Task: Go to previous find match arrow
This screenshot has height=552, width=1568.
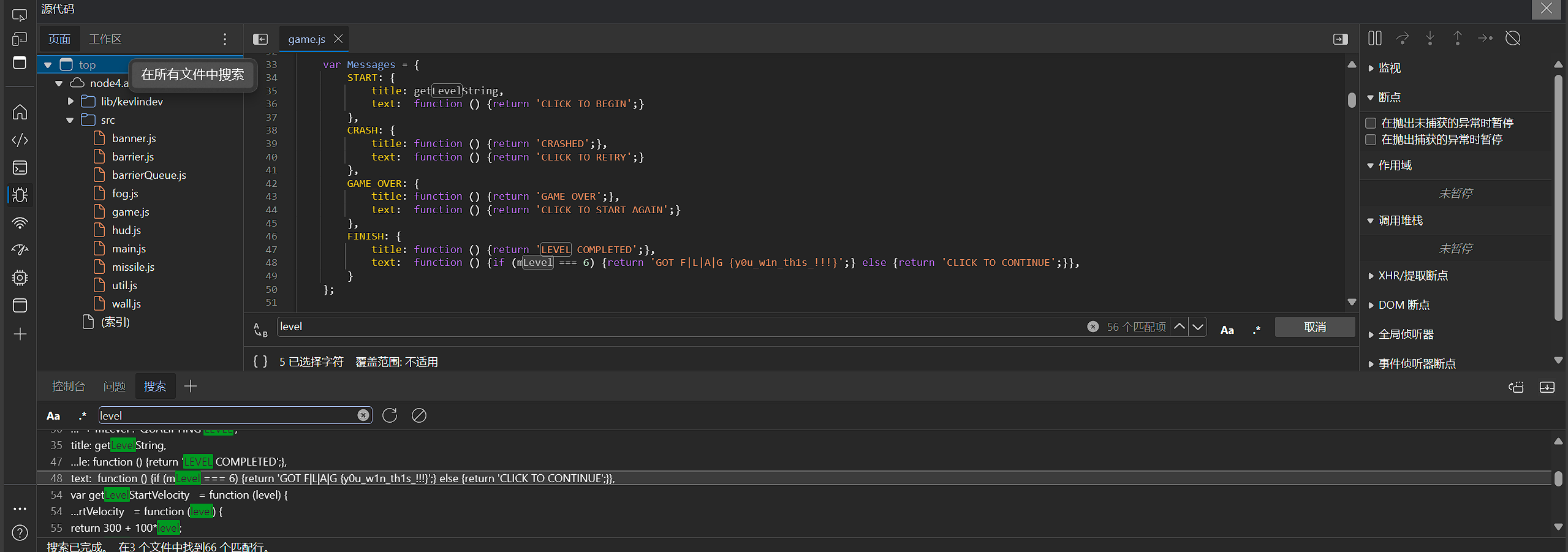Action: [x=1180, y=327]
